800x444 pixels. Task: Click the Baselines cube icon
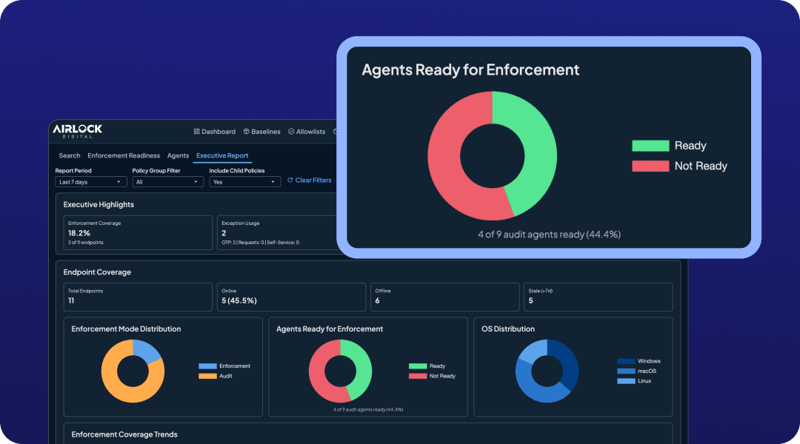[246, 131]
